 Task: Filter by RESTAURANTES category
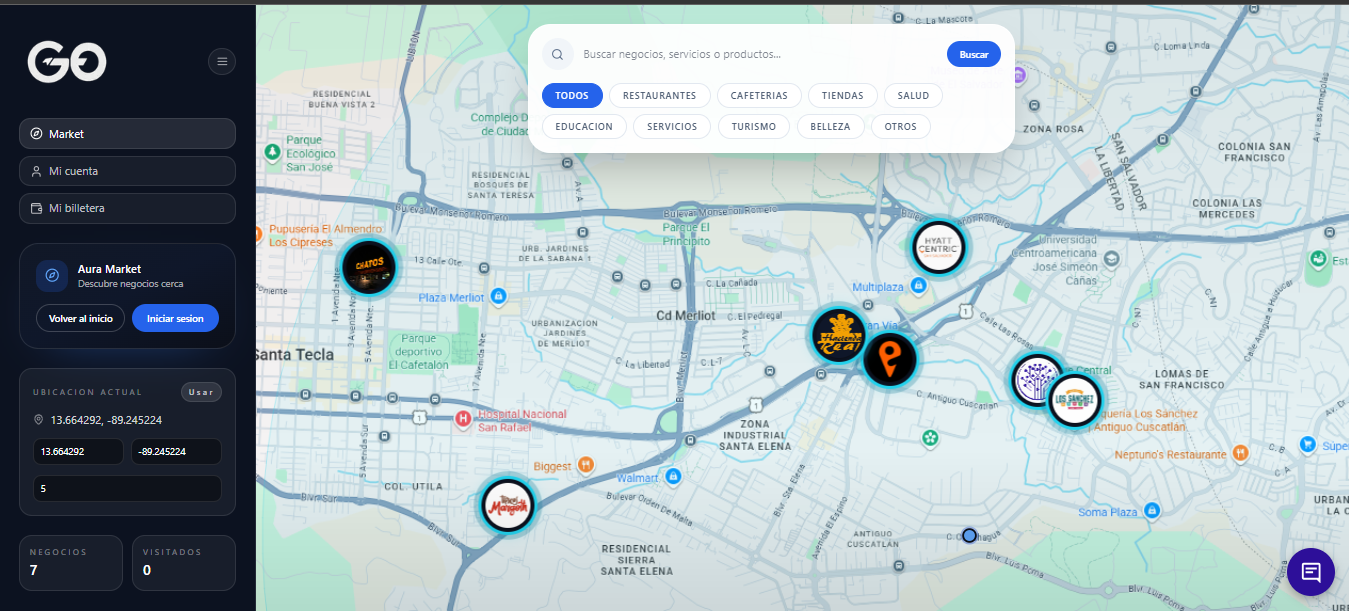(x=659, y=96)
